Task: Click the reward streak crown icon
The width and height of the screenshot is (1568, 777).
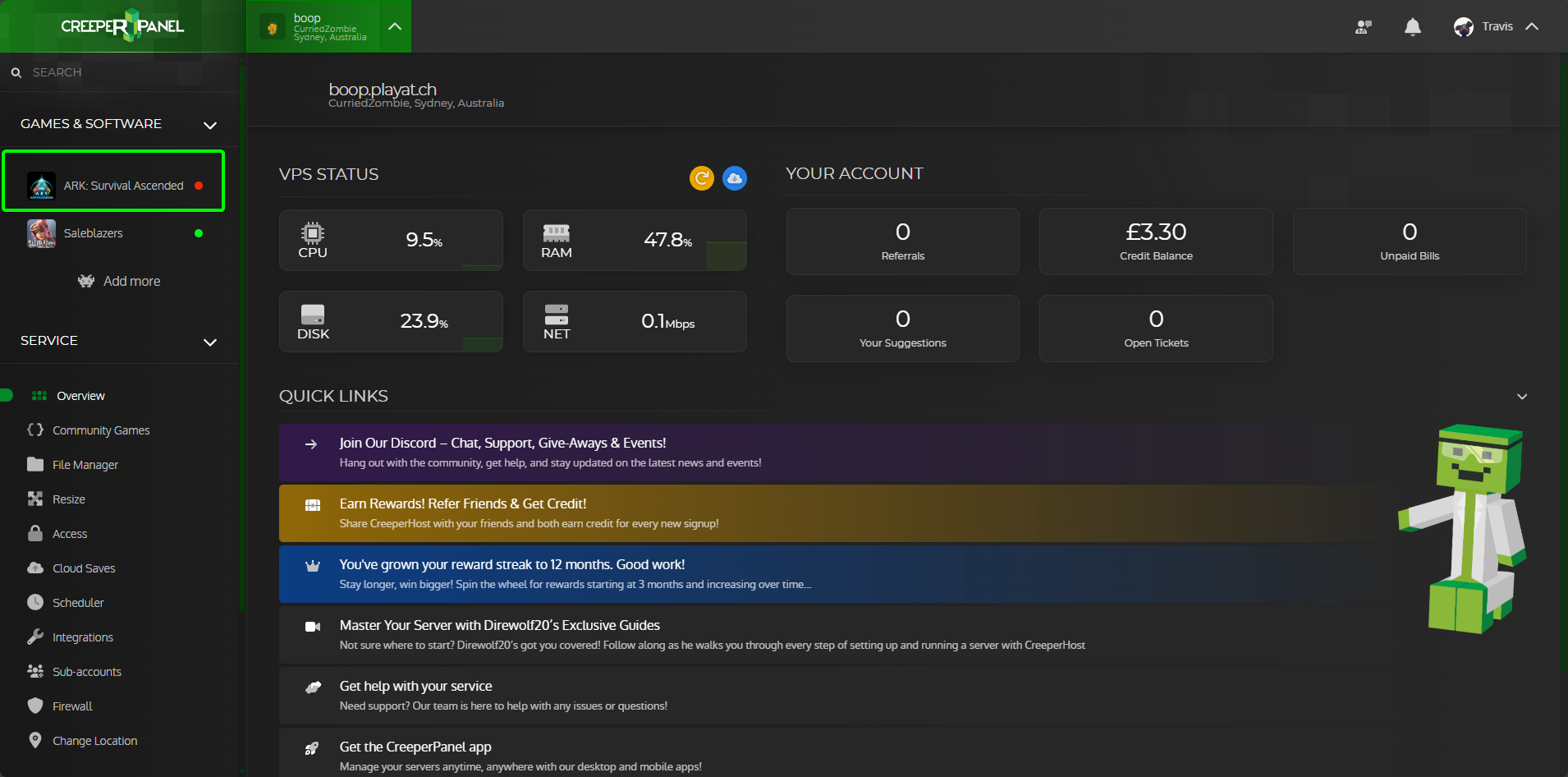Action: pyautogui.click(x=313, y=566)
